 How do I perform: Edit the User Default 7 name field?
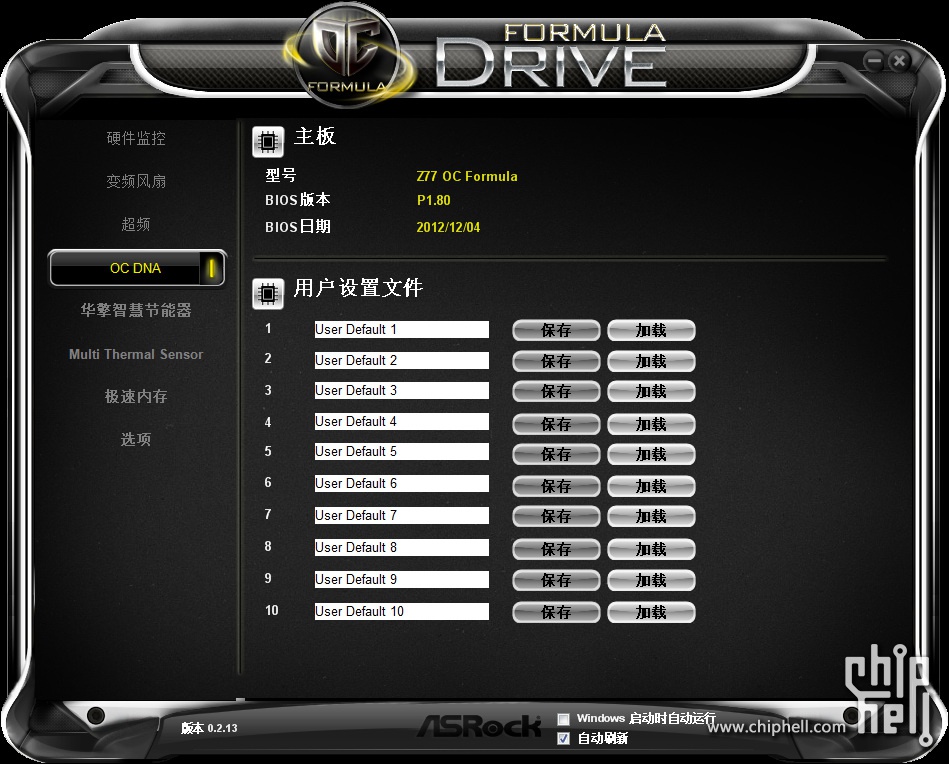click(401, 515)
